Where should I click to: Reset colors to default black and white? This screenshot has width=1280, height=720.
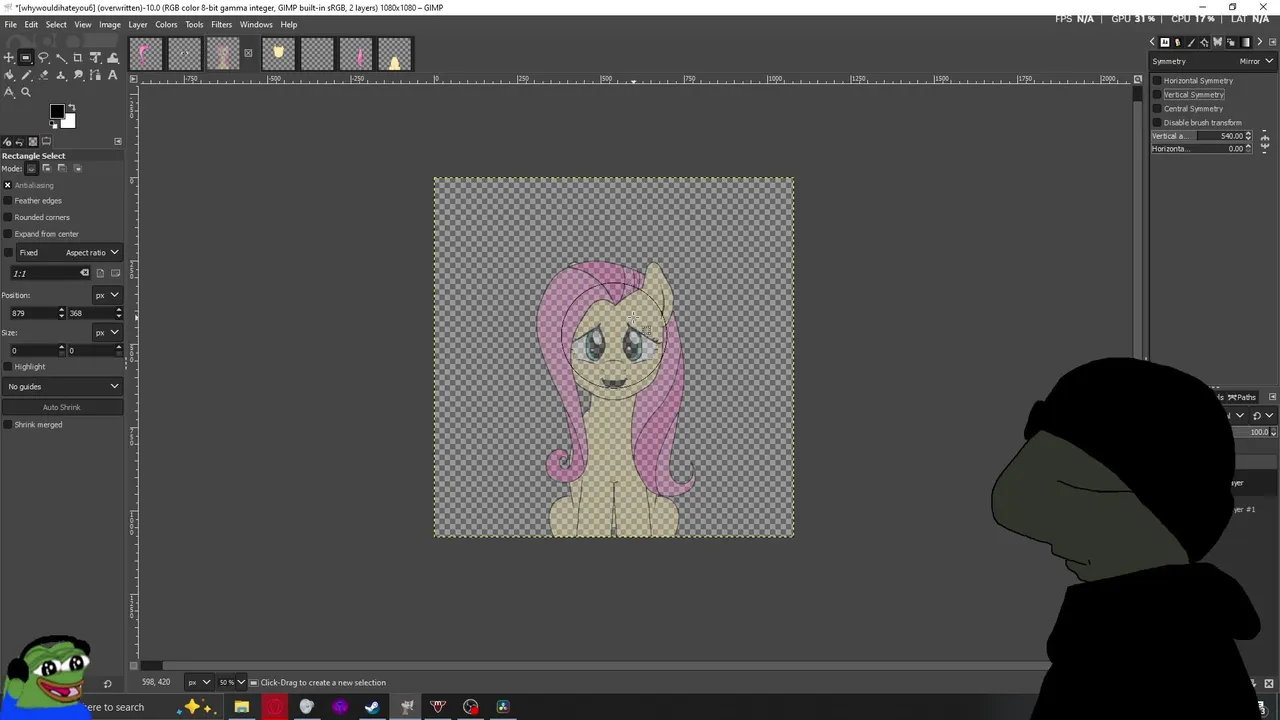click(x=53, y=124)
